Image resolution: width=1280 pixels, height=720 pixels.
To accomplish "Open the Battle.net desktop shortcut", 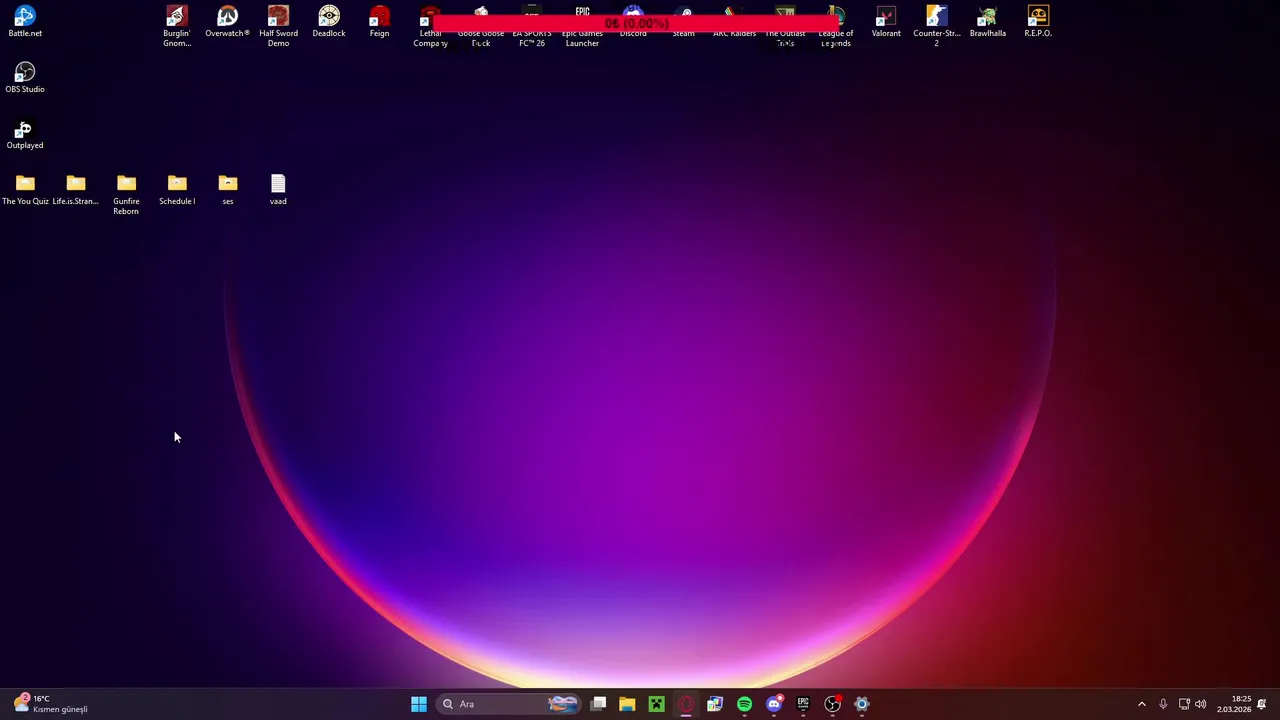I will (25, 21).
